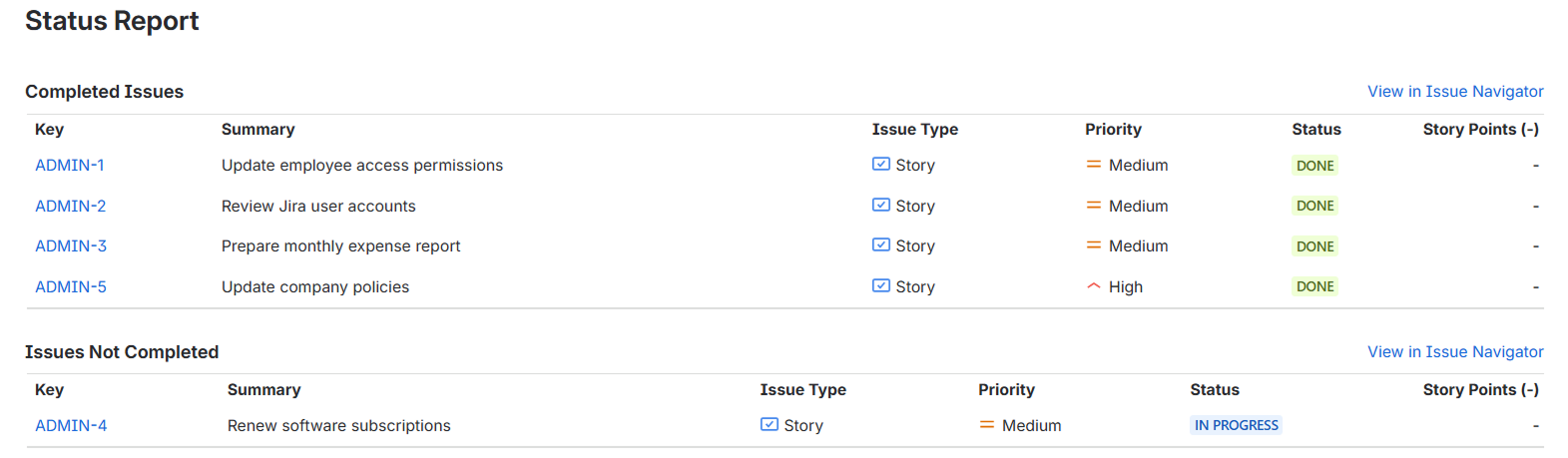
Task: Click IN PROGRESS status badge for ADMIN-4
Action: pyautogui.click(x=1237, y=425)
